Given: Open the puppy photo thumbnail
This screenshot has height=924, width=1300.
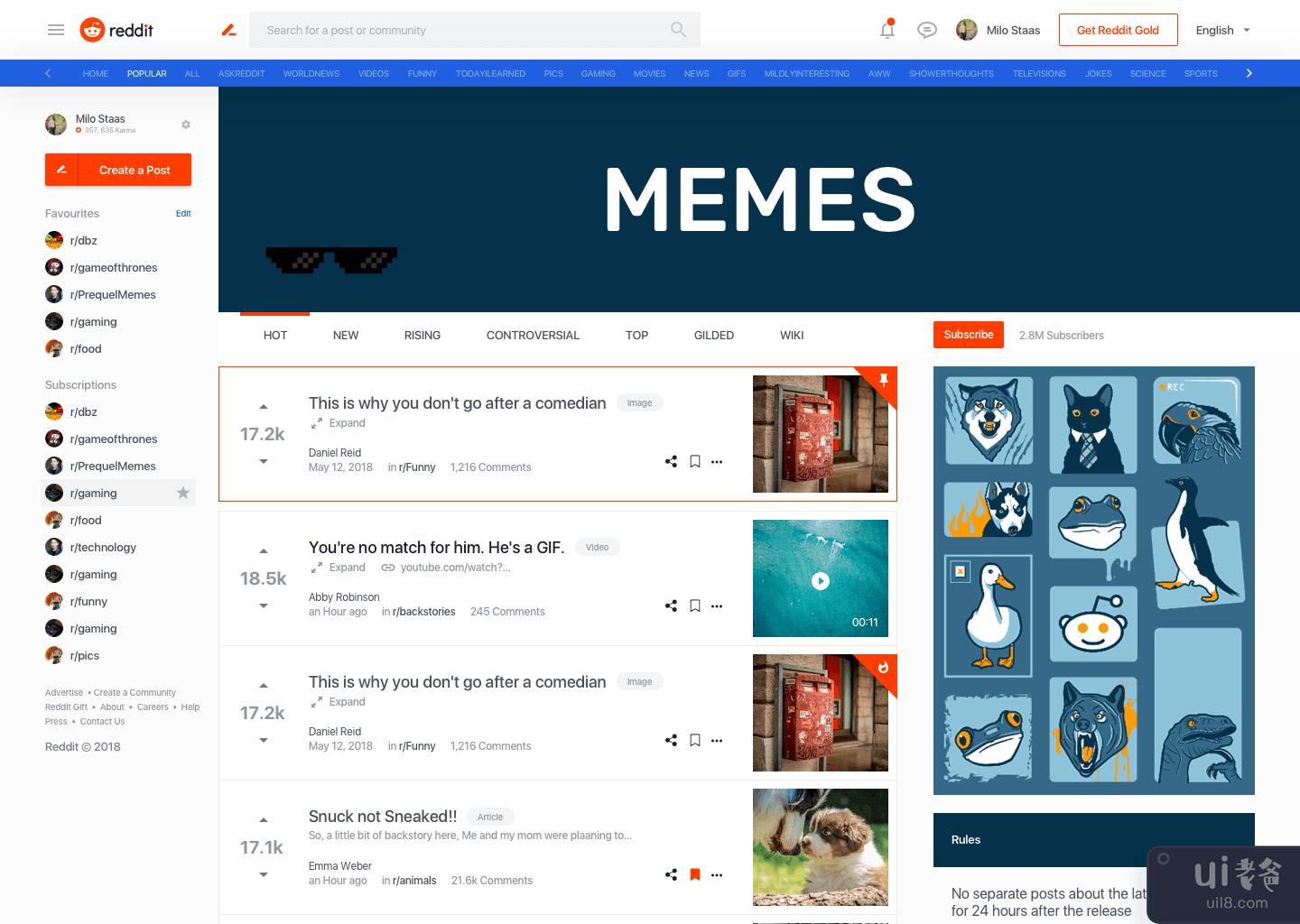Looking at the screenshot, I should tap(821, 847).
